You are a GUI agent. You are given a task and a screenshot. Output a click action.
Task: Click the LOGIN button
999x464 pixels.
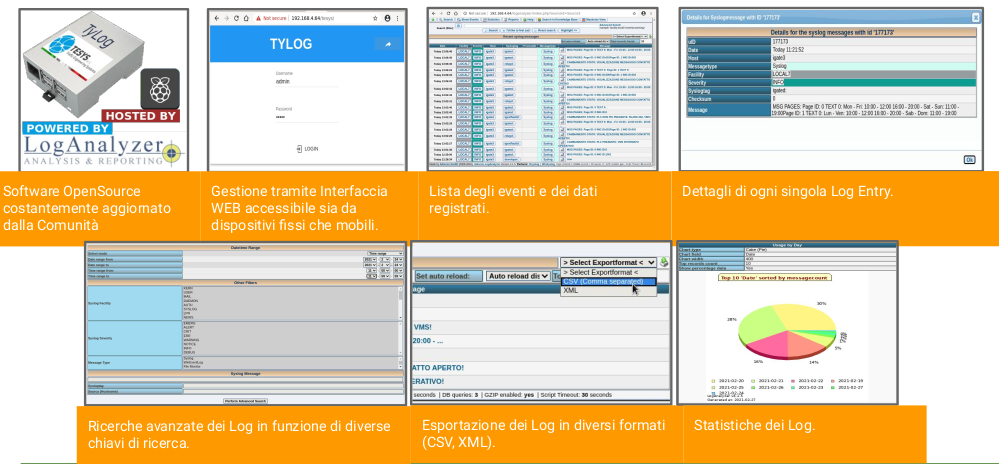click(x=307, y=149)
